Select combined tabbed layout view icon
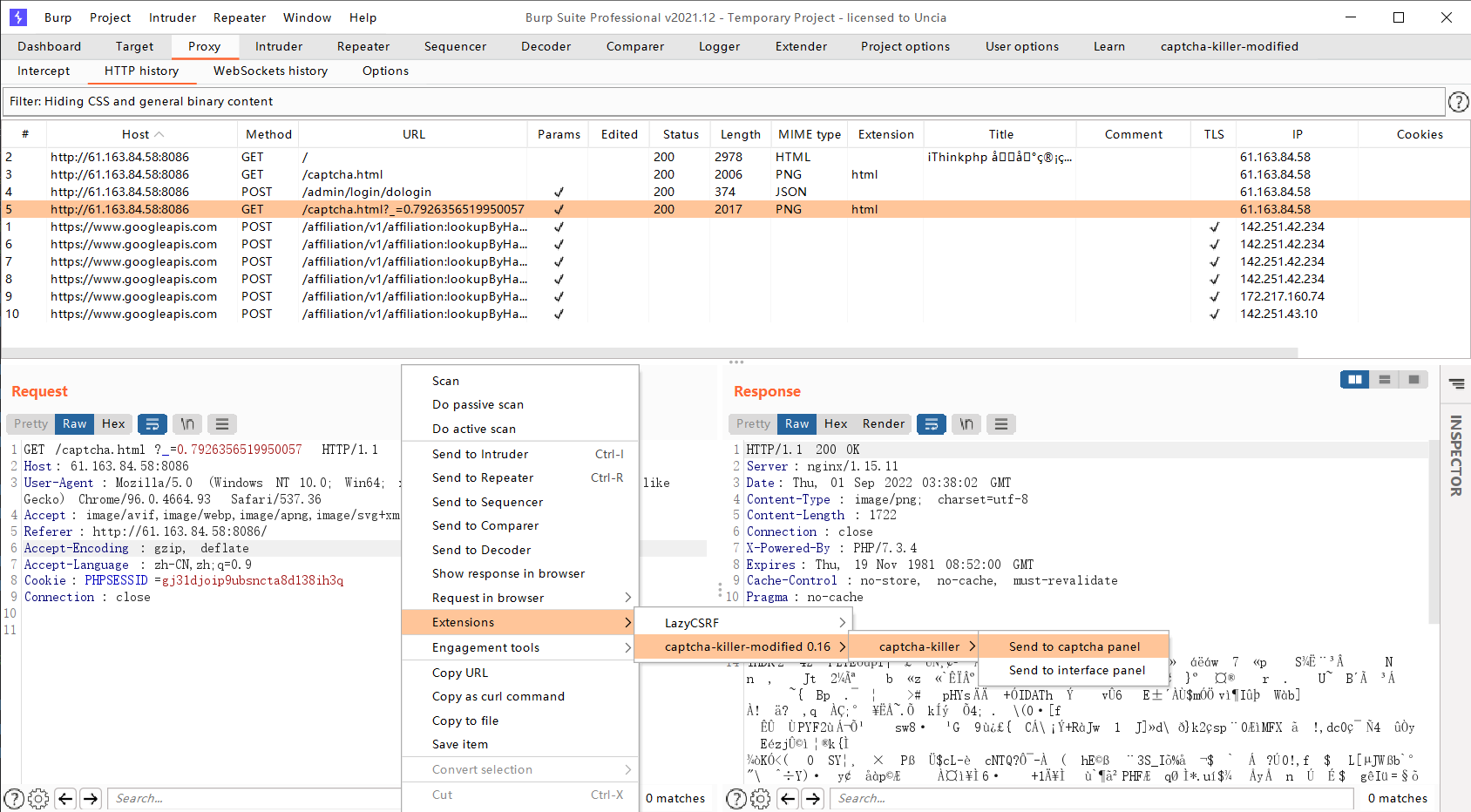Screen dimensions: 1471x812 (x=1413, y=380)
